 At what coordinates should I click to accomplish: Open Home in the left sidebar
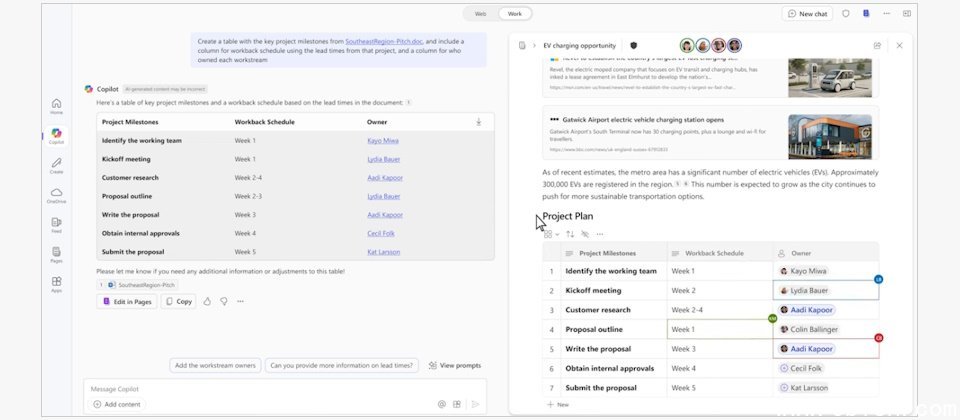click(56, 106)
